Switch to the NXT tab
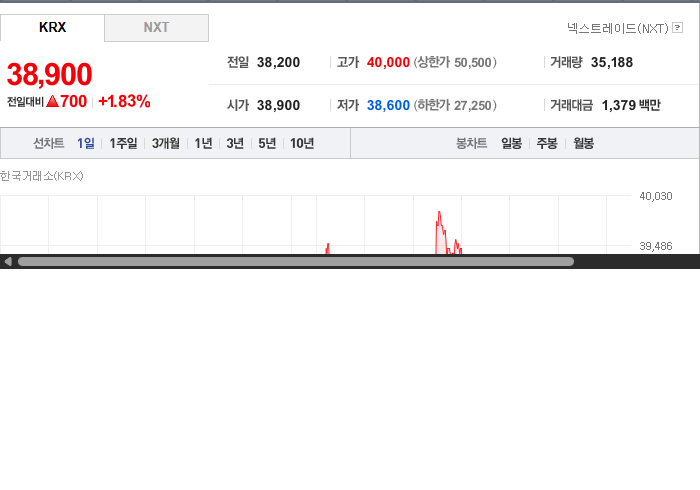 click(156, 28)
